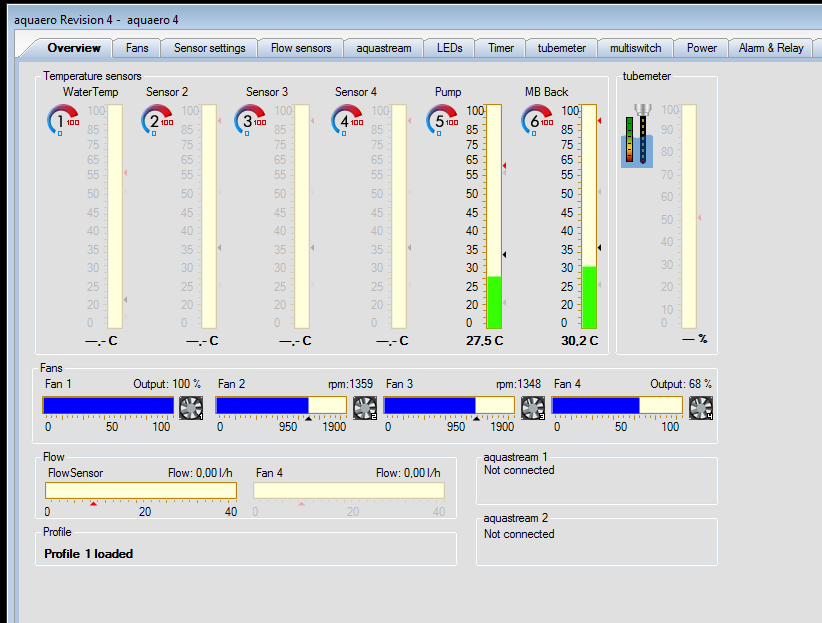Open the multiswitch tab
Image resolution: width=822 pixels, height=623 pixels.
(x=635, y=48)
